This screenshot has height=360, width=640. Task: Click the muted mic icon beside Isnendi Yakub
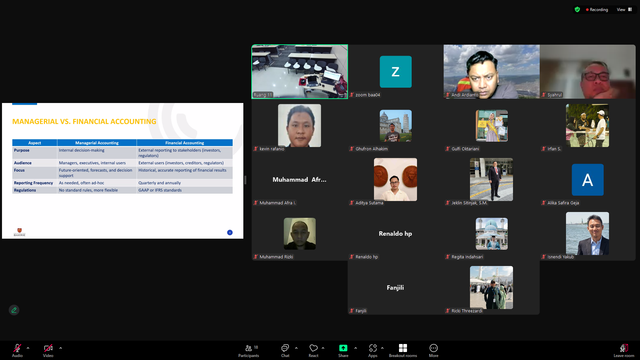pos(544,257)
